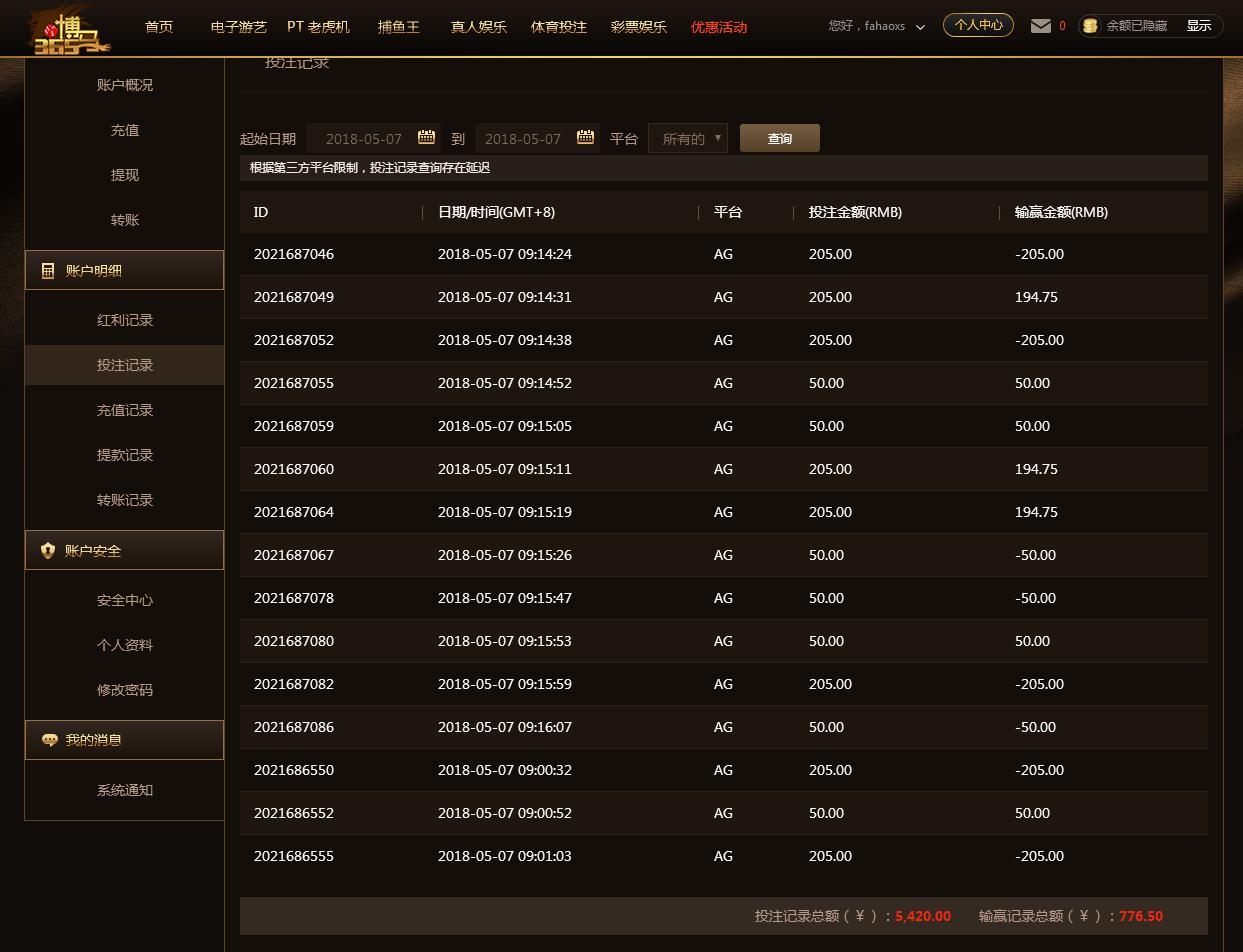
Task: Click 显示 to show balance
Action: pos(1199,26)
